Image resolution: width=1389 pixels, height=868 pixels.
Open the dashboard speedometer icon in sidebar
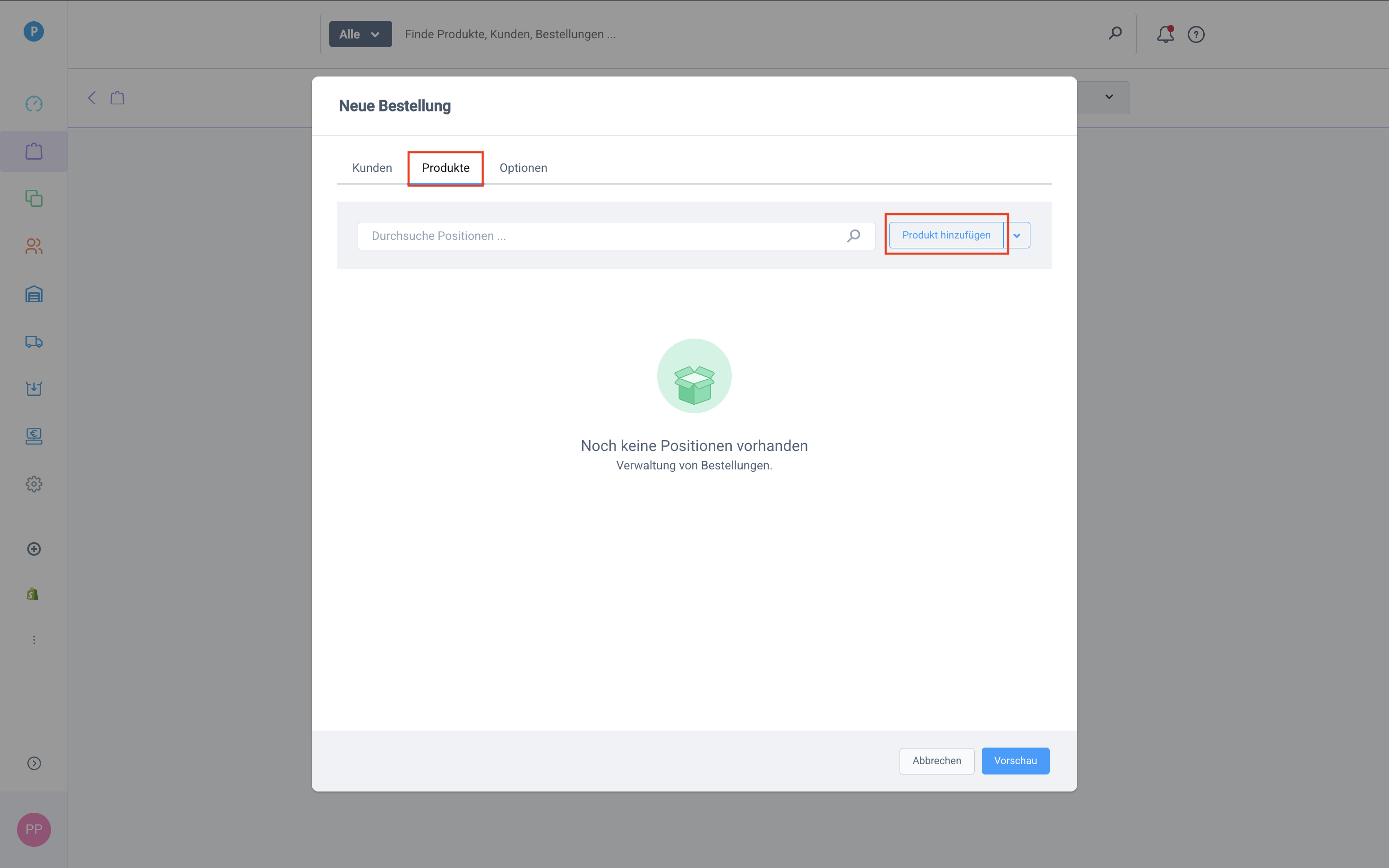click(x=34, y=104)
